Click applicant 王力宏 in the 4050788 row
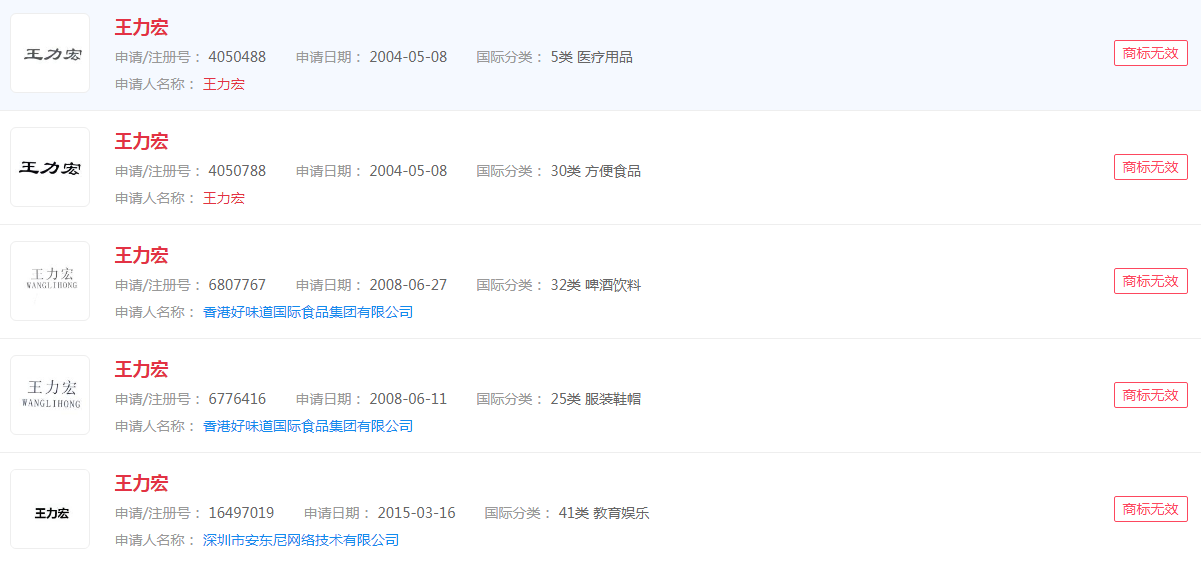Viewport: 1201px width, 565px height. (x=224, y=198)
